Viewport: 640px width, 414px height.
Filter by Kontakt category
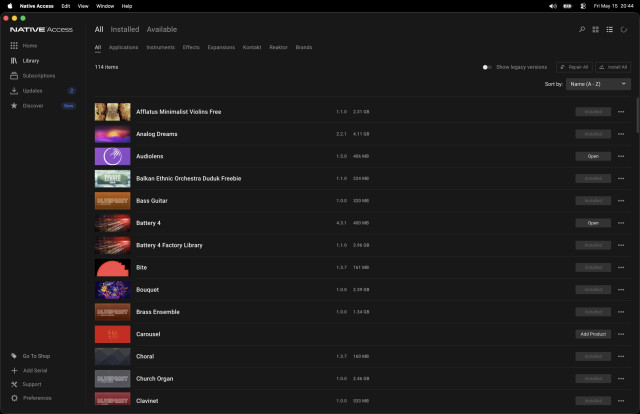pos(252,47)
